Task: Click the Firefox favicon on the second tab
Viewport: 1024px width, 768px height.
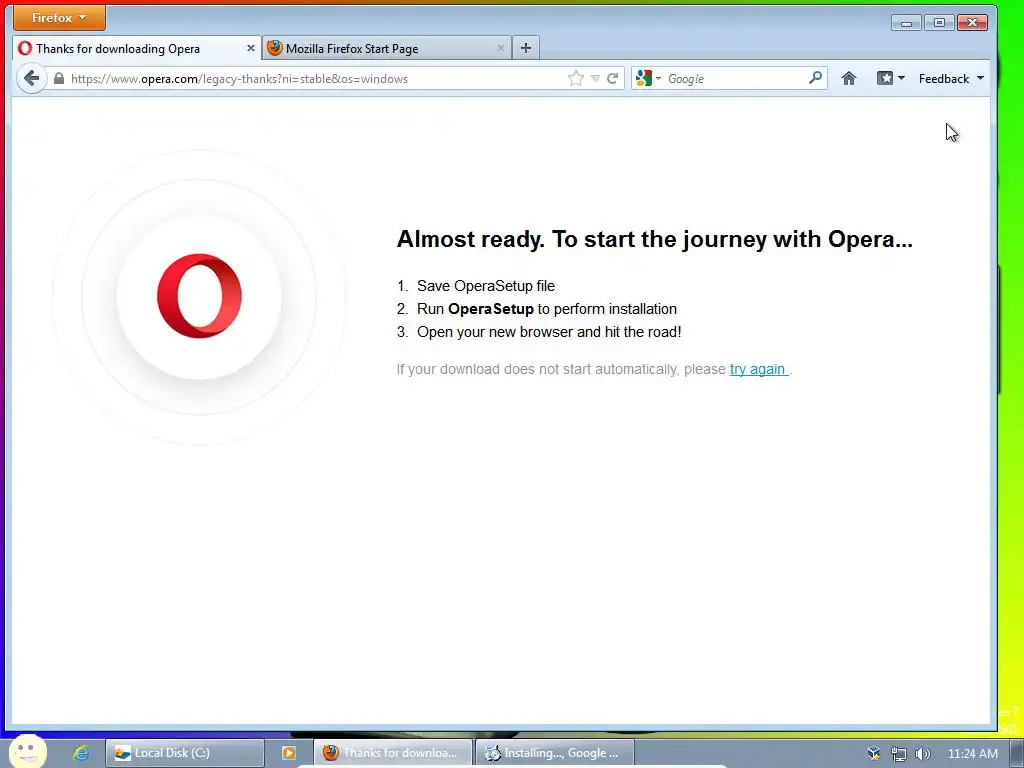Action: [275, 48]
